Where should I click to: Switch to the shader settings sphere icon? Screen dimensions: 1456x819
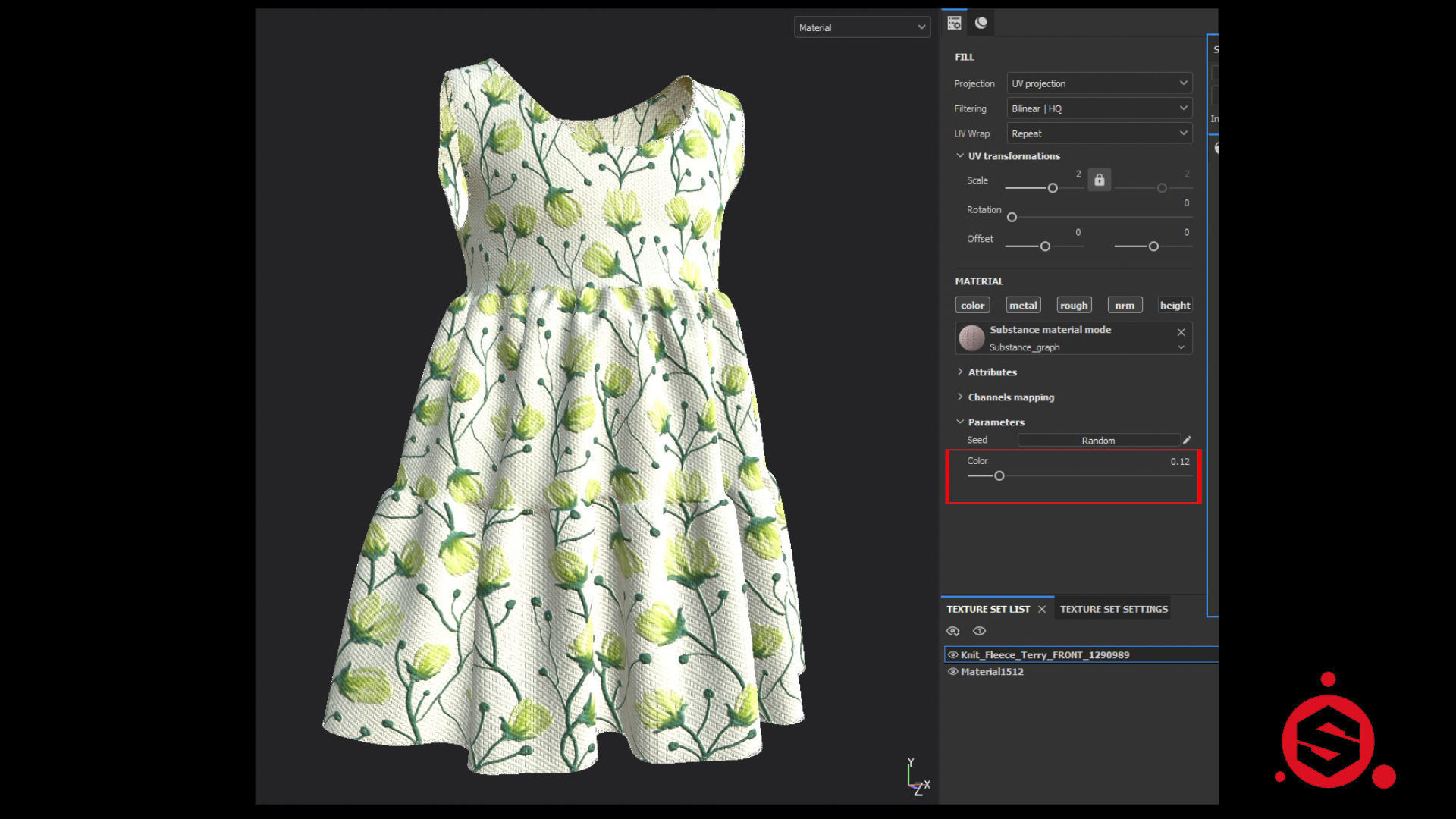coord(981,23)
